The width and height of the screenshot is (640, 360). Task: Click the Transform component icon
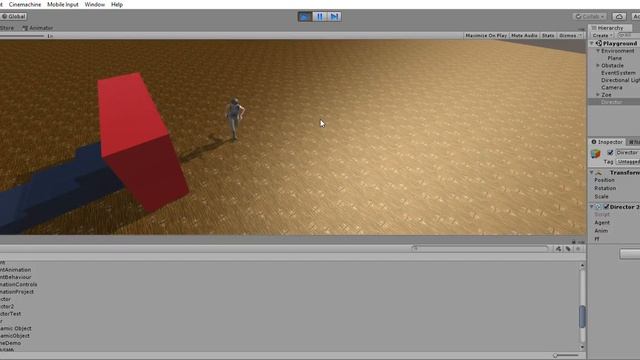(x=599, y=173)
